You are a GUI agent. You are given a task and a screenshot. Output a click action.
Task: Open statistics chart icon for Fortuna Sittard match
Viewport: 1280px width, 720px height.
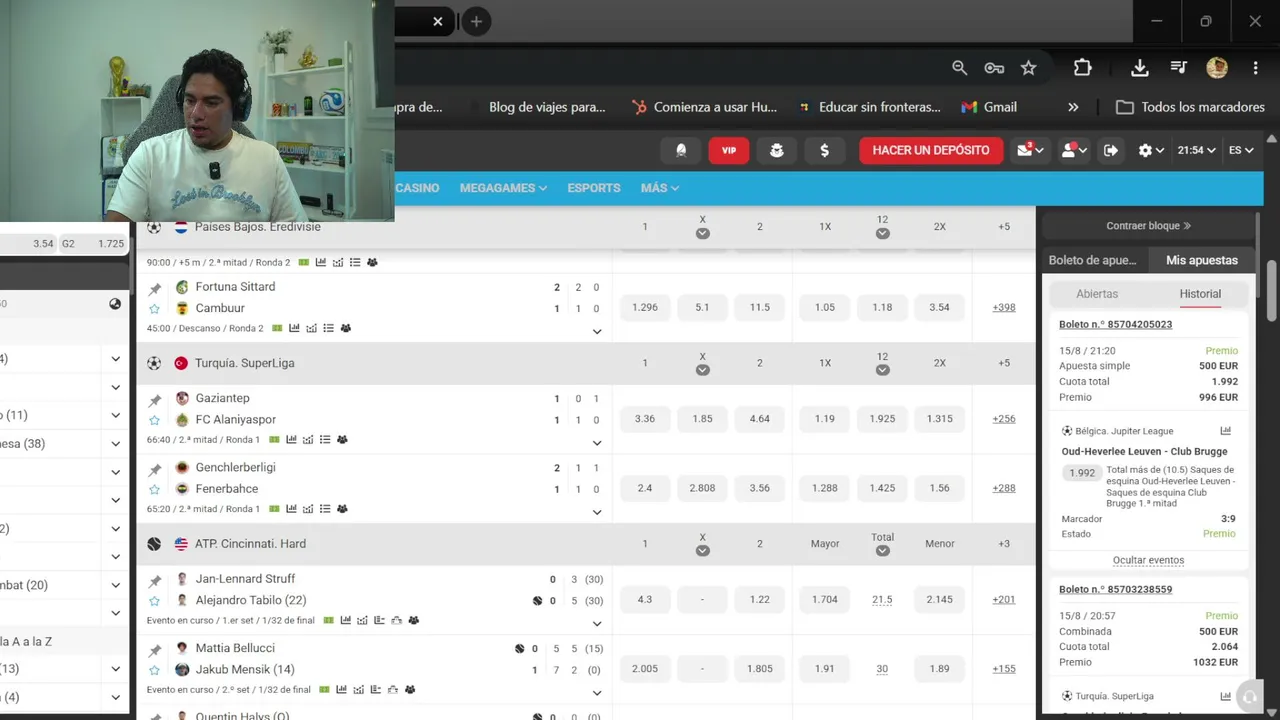pyautogui.click(x=294, y=328)
